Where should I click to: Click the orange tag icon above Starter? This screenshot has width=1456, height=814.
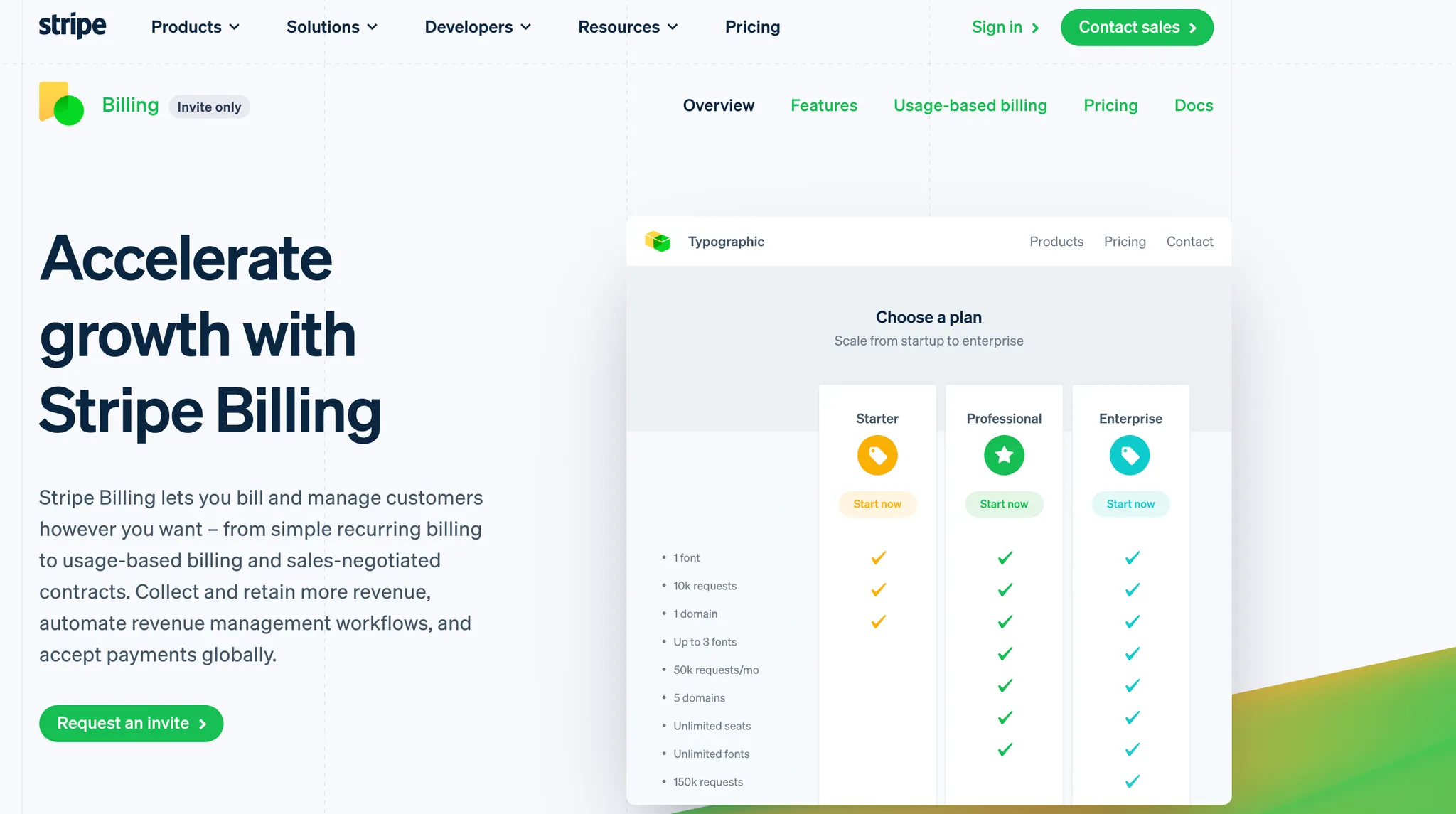point(877,455)
